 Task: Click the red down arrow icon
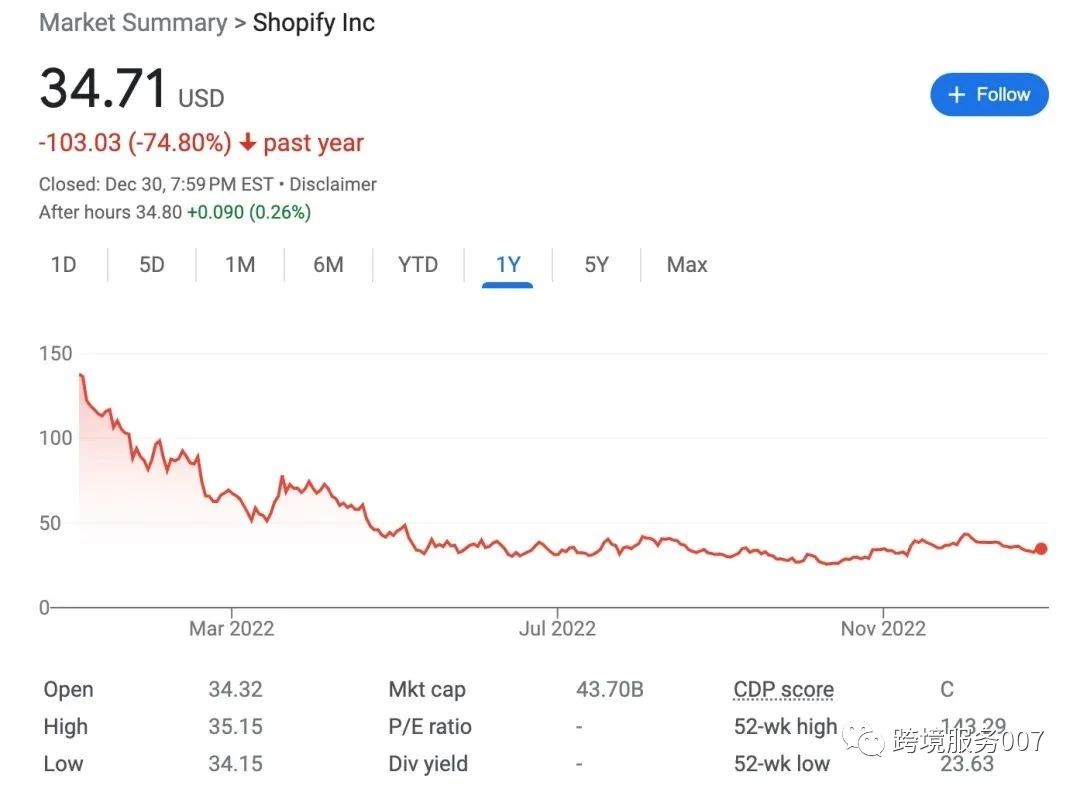pos(248,143)
